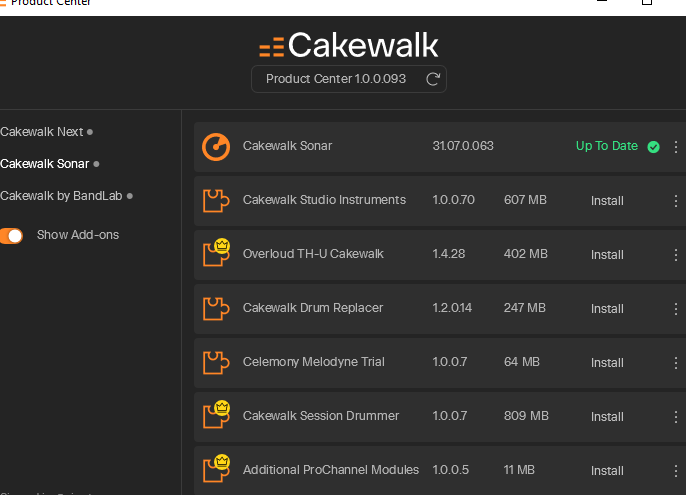686x495 pixels.
Task: Install Additional ProChannel Modules
Action: pyautogui.click(x=607, y=470)
